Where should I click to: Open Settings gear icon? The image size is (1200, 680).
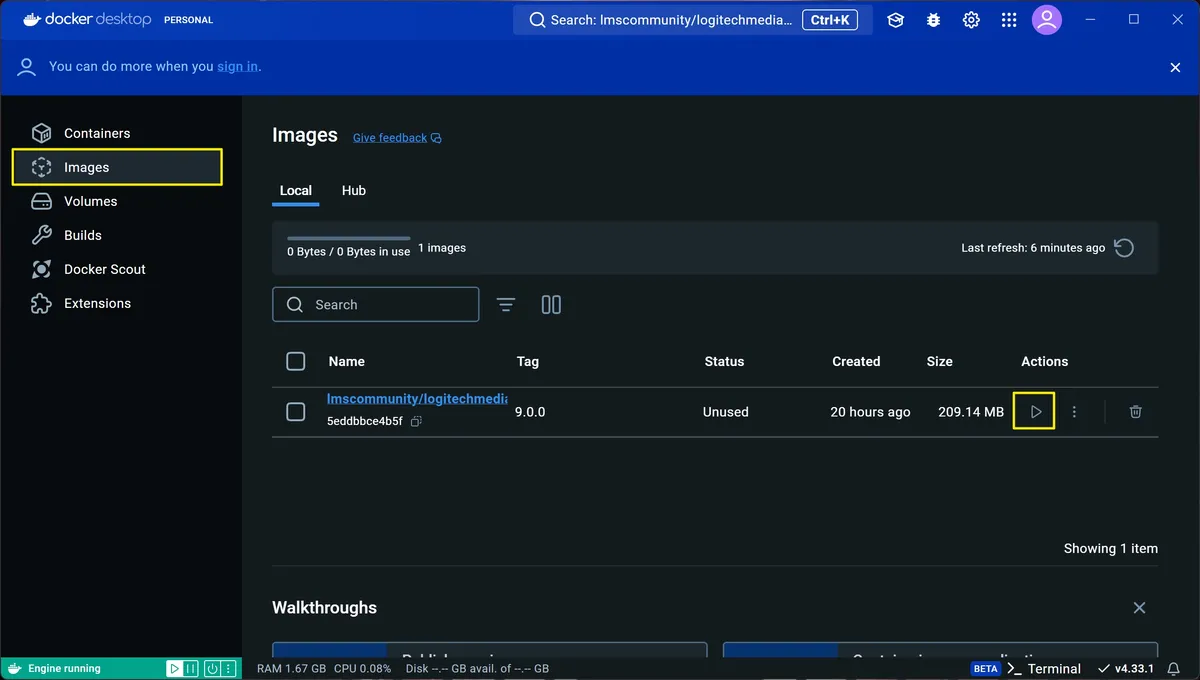pos(971,20)
